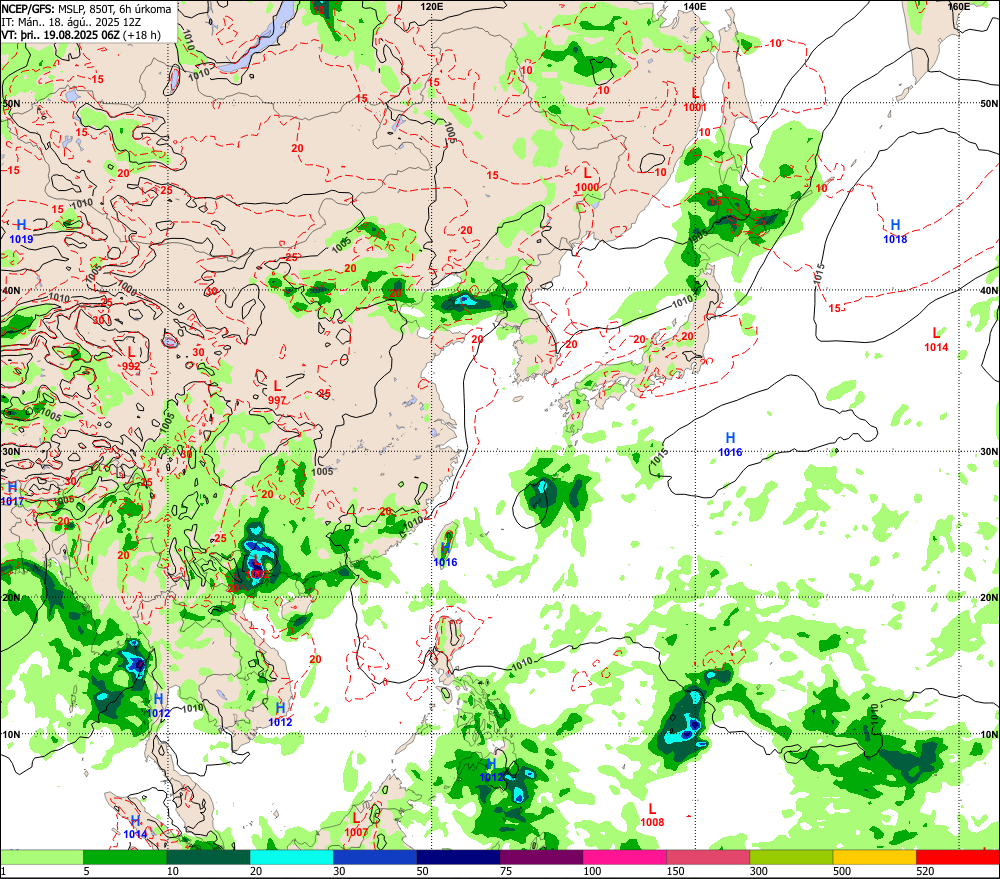The width and height of the screenshot is (1000, 879).
Task: Click the H 1016 label over Taiwan
Action: point(445,555)
